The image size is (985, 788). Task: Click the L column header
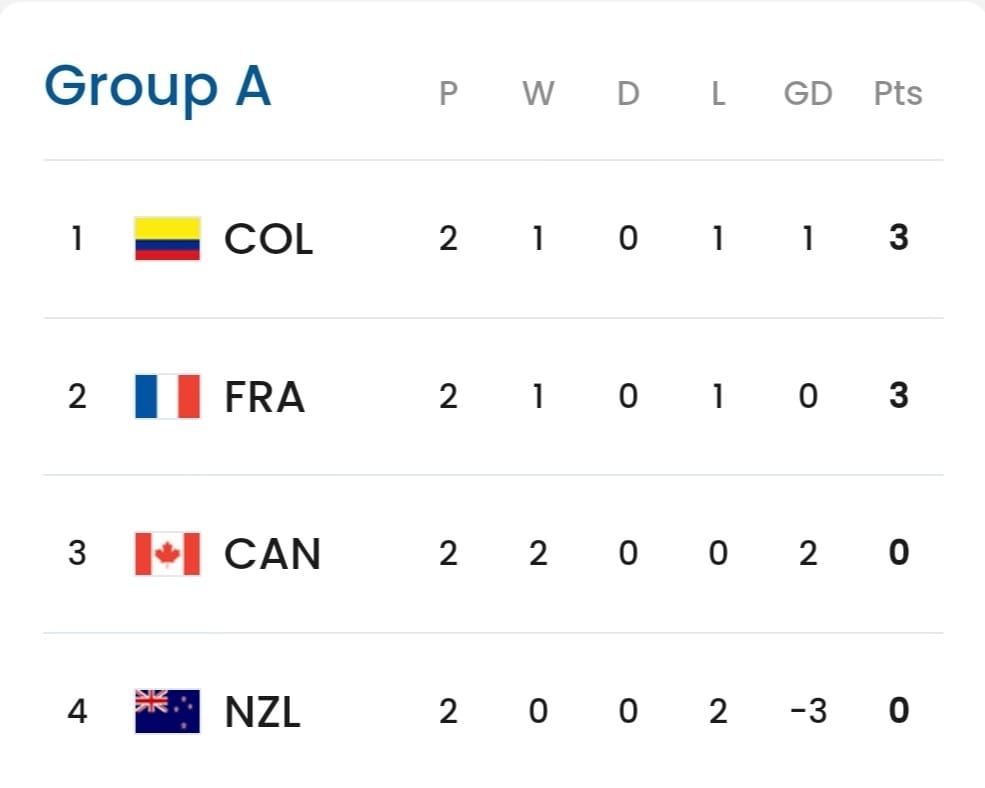click(x=718, y=94)
